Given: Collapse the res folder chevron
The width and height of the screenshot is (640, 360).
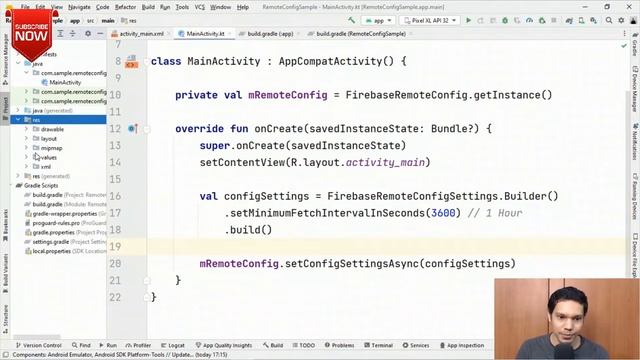Looking at the screenshot, I should pyautogui.click(x=18, y=119).
